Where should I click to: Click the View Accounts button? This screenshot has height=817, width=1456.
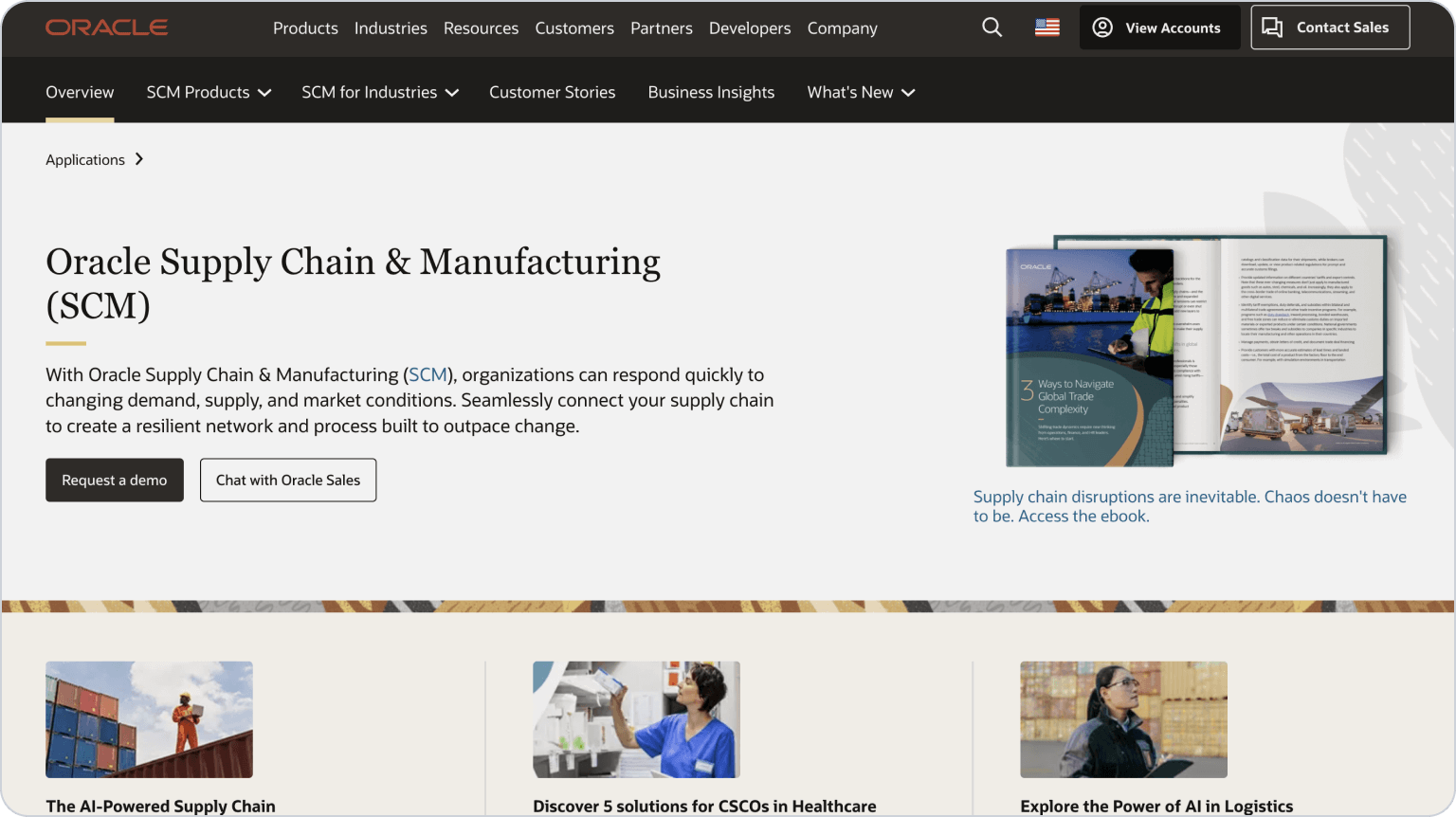[1159, 27]
